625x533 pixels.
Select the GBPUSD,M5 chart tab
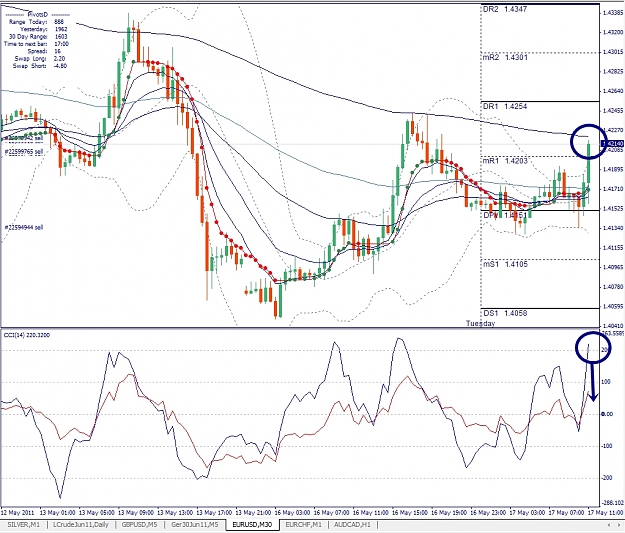pos(139,525)
